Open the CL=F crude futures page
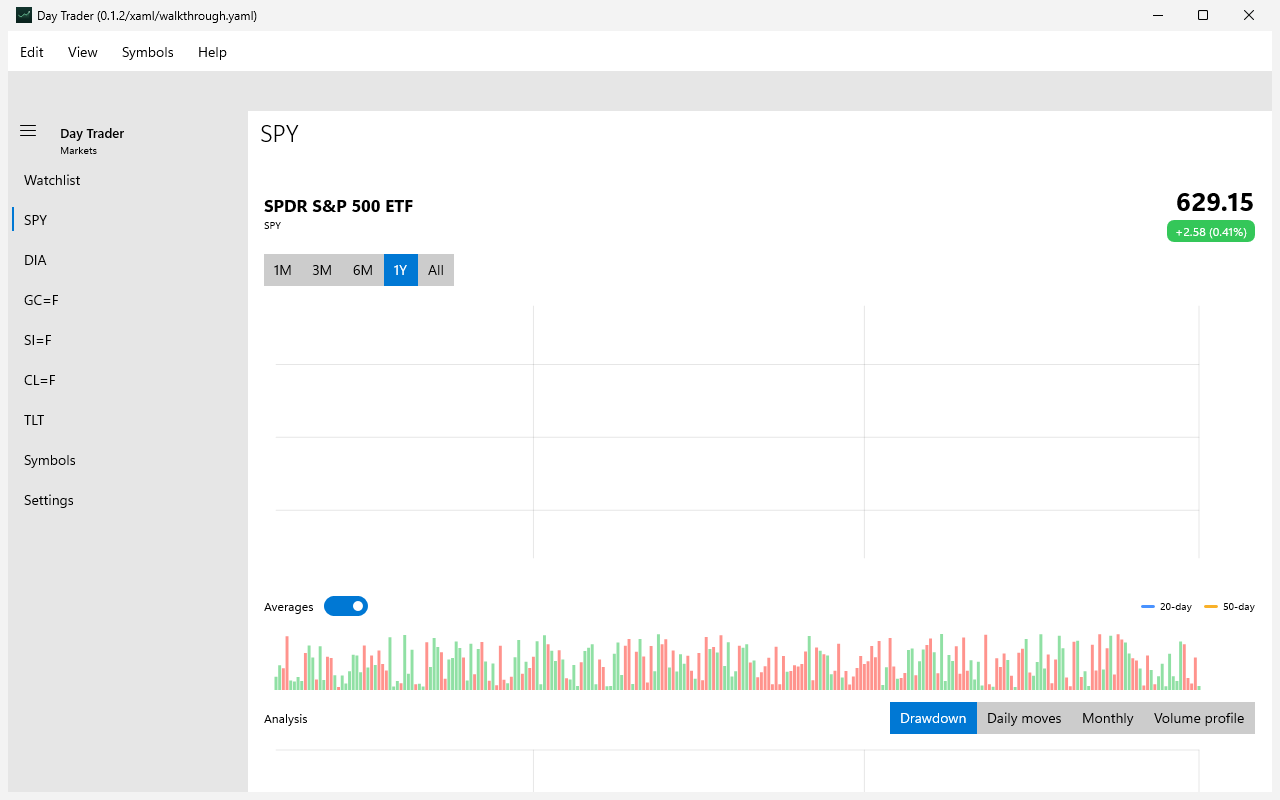The height and width of the screenshot is (800, 1280). (x=128, y=380)
